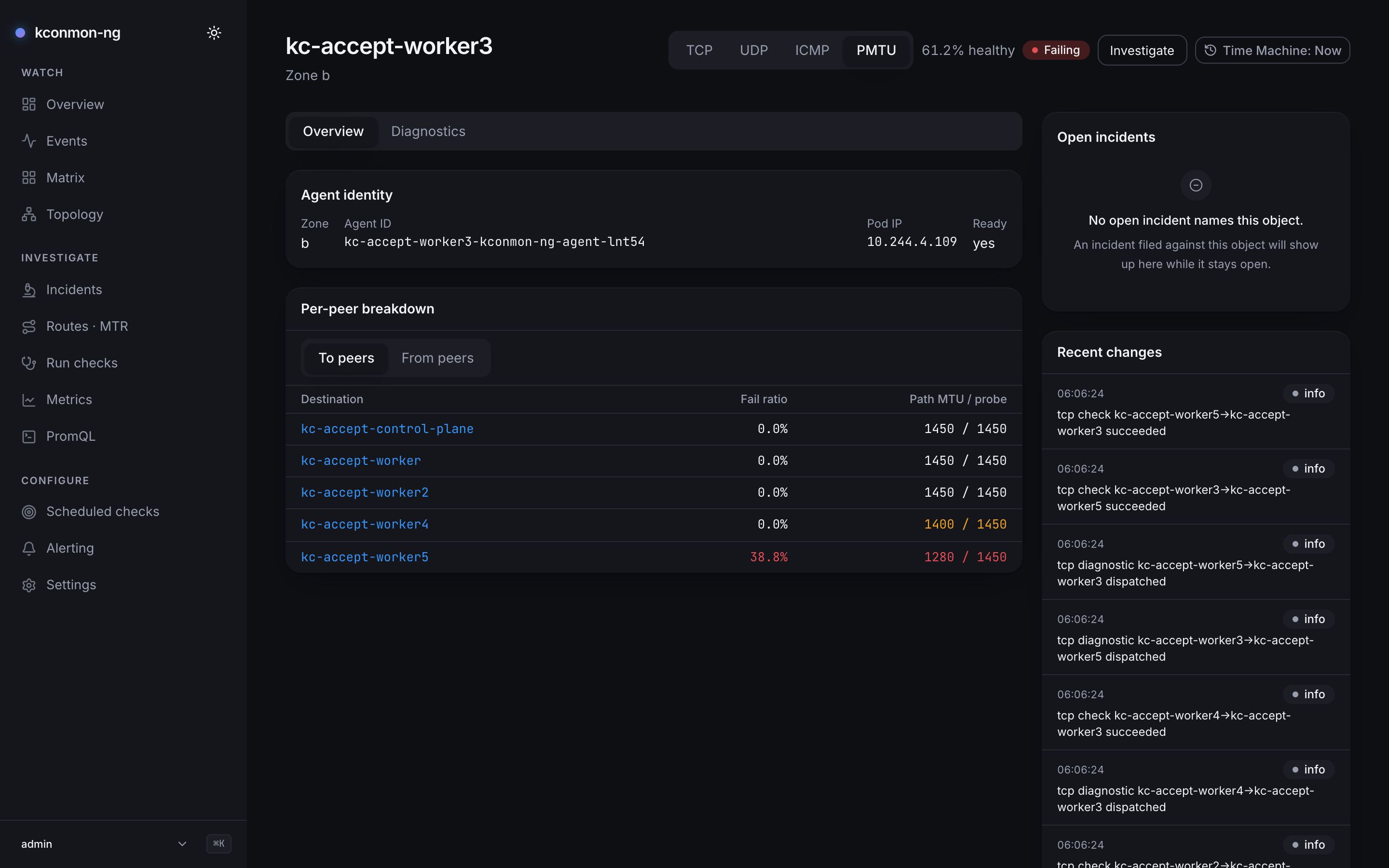
Task: Open the kc-accept-worker4 destination link
Action: [x=365, y=524]
